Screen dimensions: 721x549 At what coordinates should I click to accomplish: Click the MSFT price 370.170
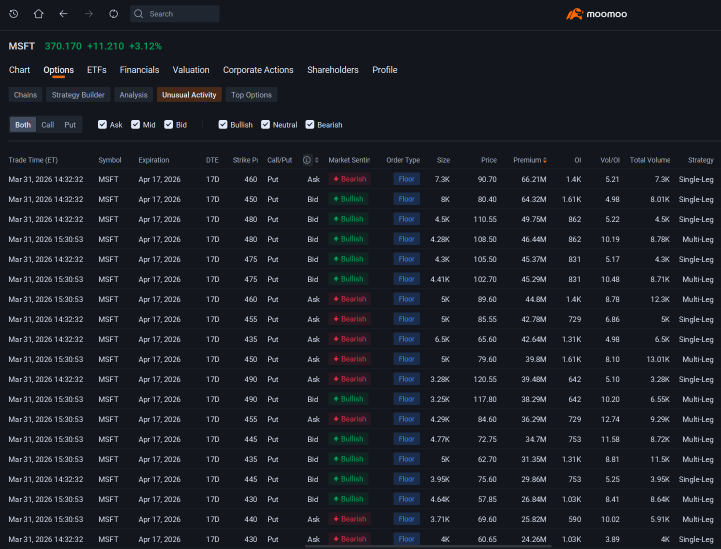coord(63,46)
